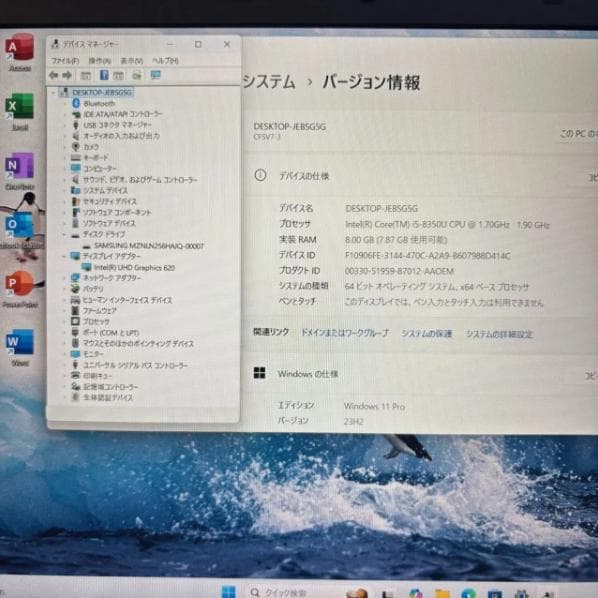Click the Windows の仕様 section header
Image resolution: width=598 pixels, height=598 pixels.
pos(308,374)
